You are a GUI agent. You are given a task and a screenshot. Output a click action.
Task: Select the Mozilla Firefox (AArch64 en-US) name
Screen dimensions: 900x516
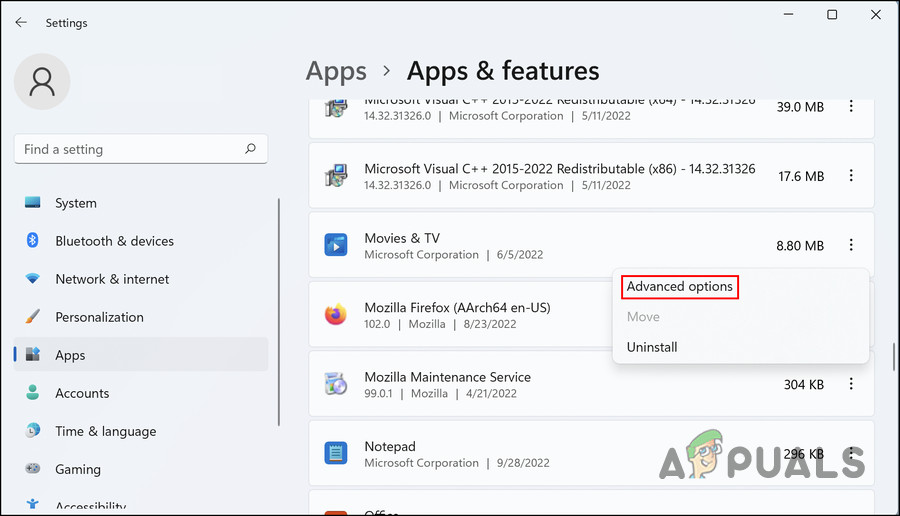coord(457,307)
